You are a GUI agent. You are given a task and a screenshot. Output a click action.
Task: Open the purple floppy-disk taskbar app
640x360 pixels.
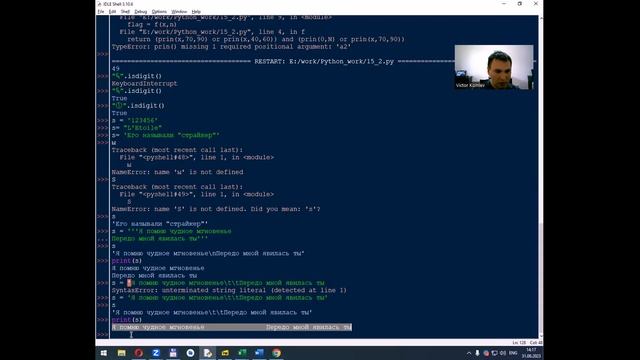[x=173, y=353]
